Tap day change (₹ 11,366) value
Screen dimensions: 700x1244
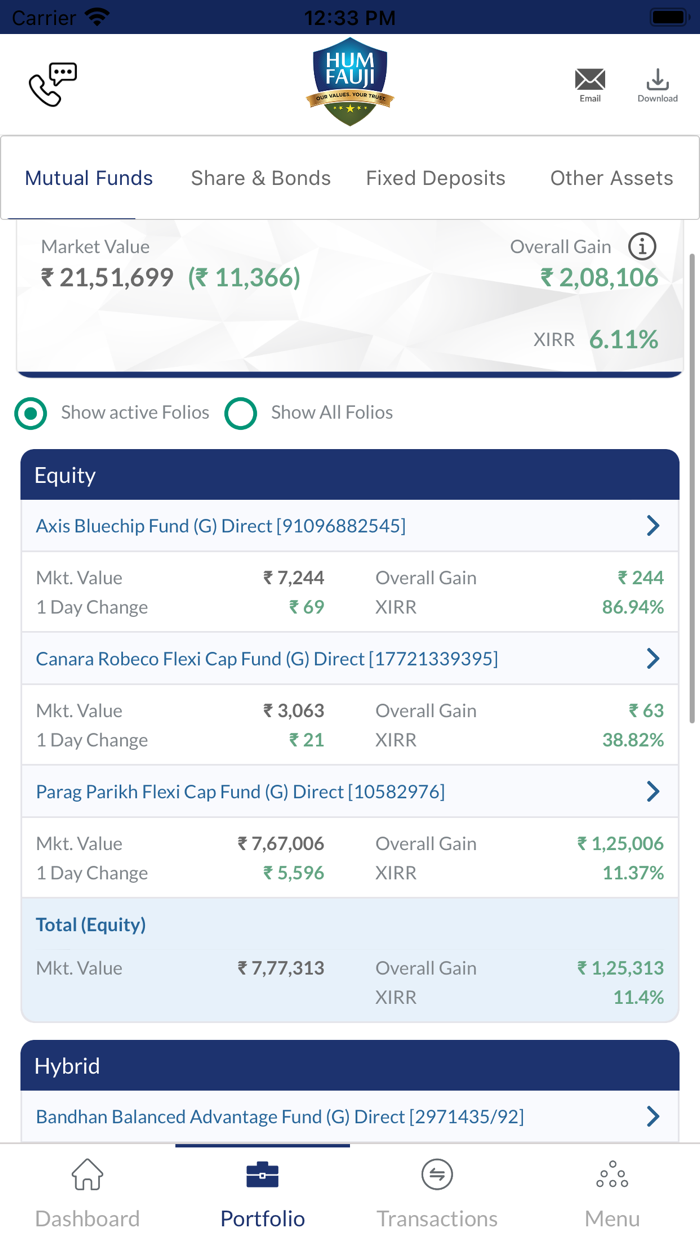(244, 277)
